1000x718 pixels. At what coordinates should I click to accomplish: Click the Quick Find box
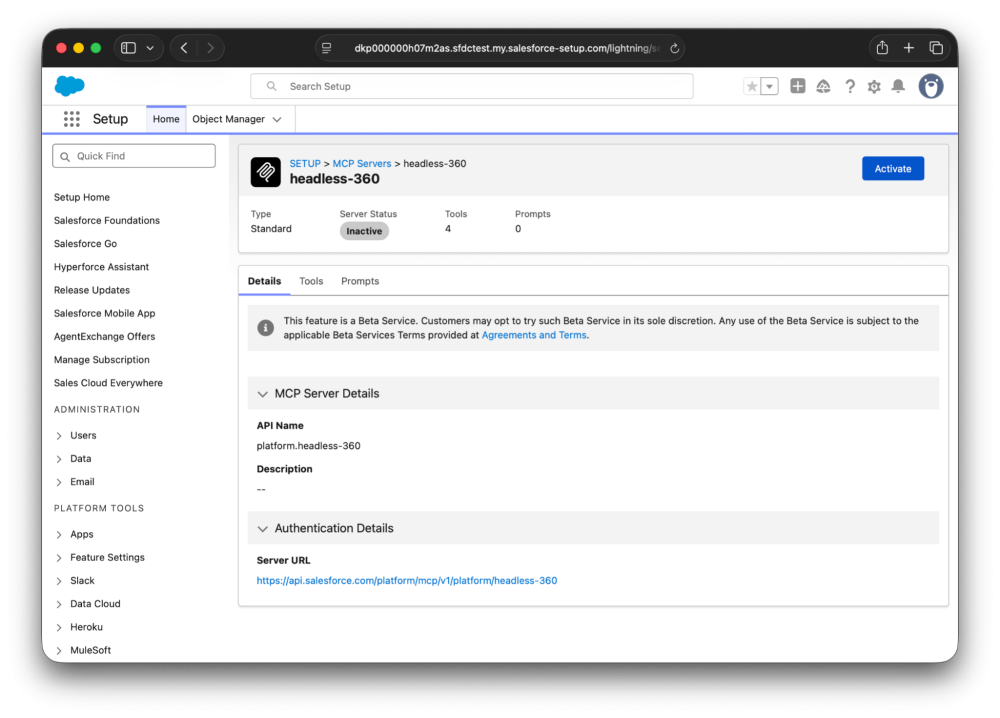(134, 156)
